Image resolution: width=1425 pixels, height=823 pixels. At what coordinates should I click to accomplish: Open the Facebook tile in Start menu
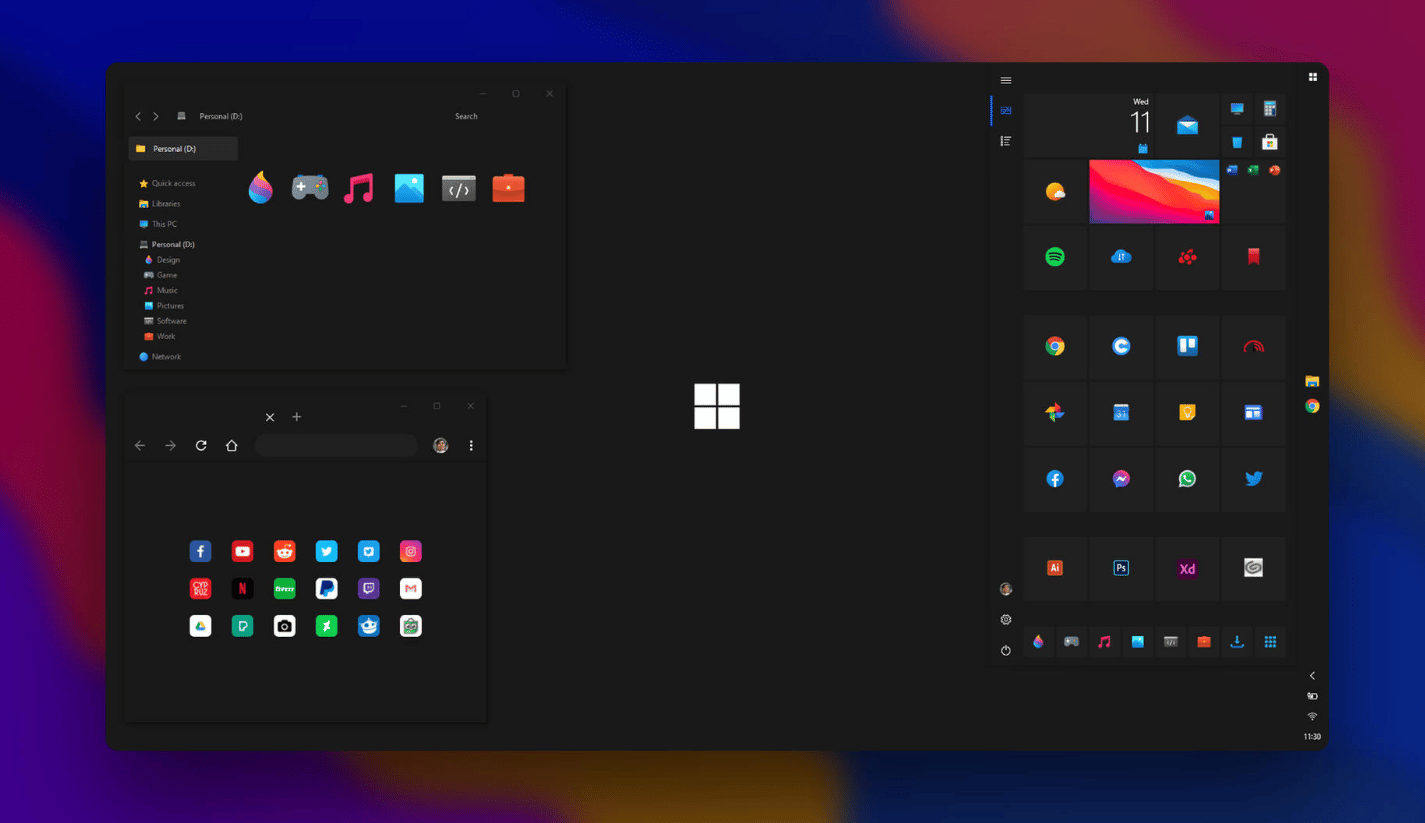coord(1055,479)
